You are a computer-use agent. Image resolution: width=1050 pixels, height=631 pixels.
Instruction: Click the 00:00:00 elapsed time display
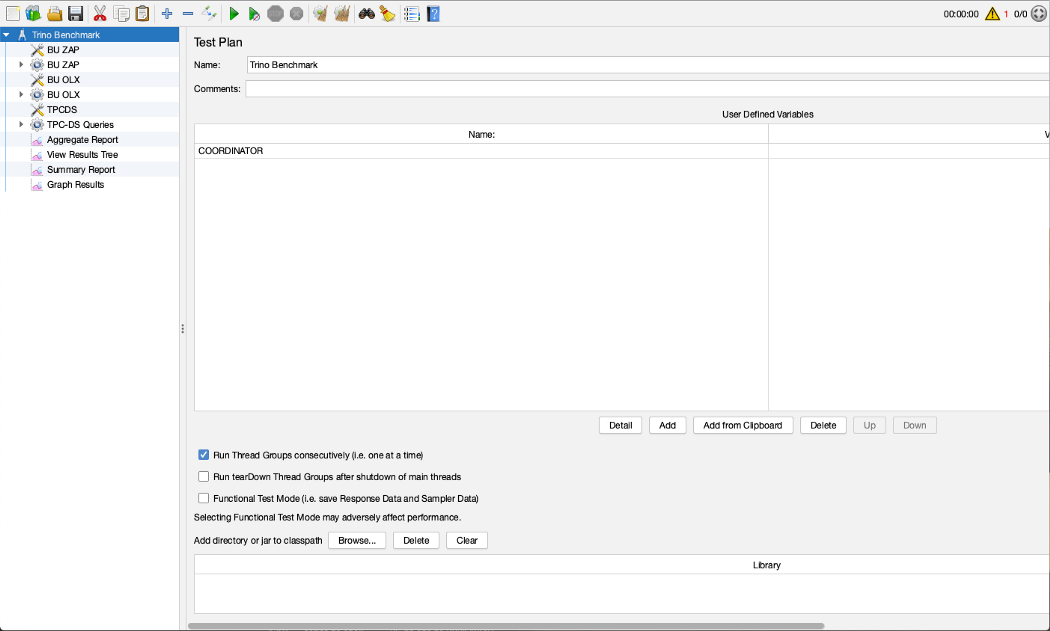click(x=961, y=14)
